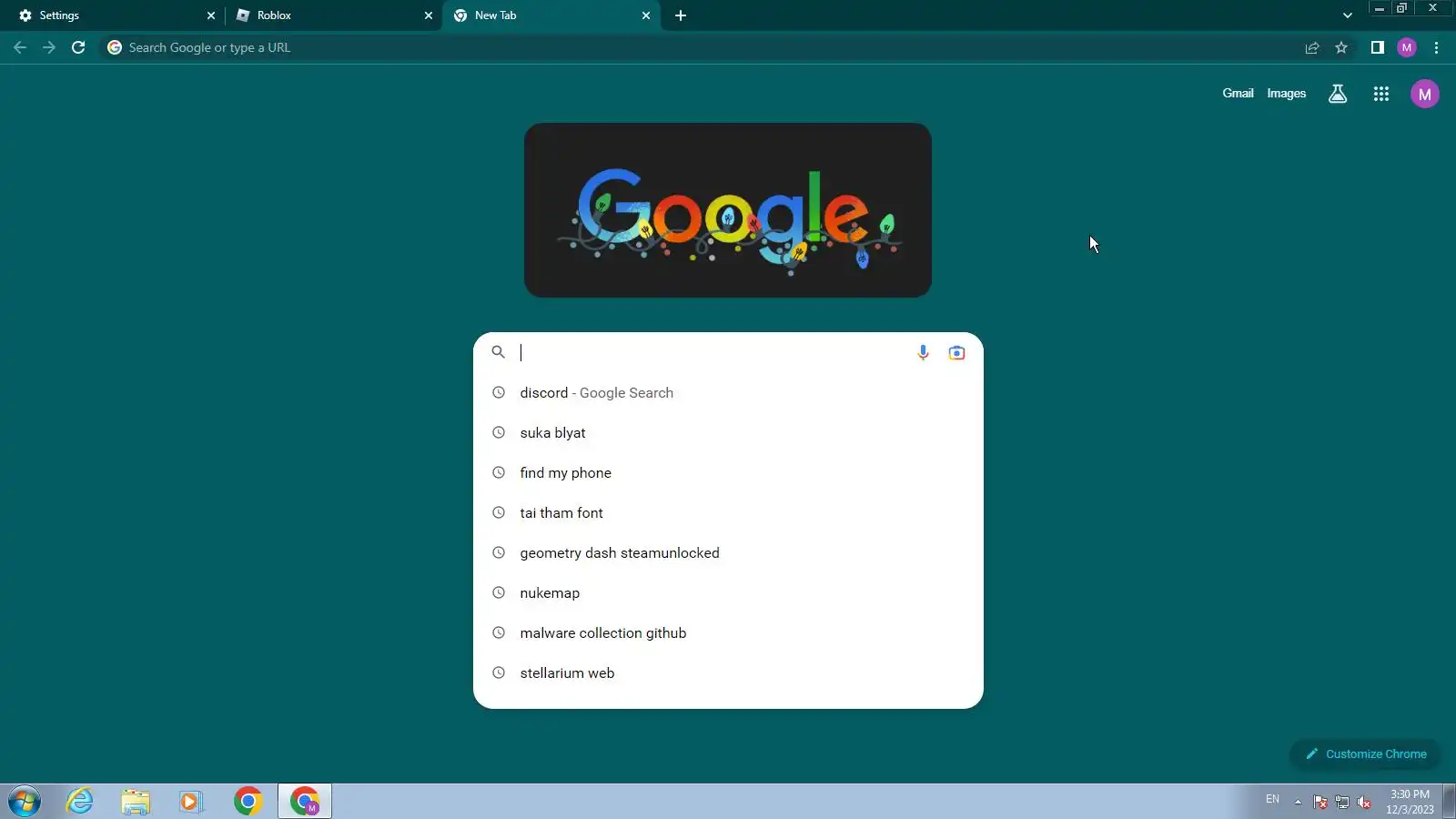The height and width of the screenshot is (819, 1456).
Task: Choose the 'suka blyat' suggestion
Action: click(x=728, y=433)
